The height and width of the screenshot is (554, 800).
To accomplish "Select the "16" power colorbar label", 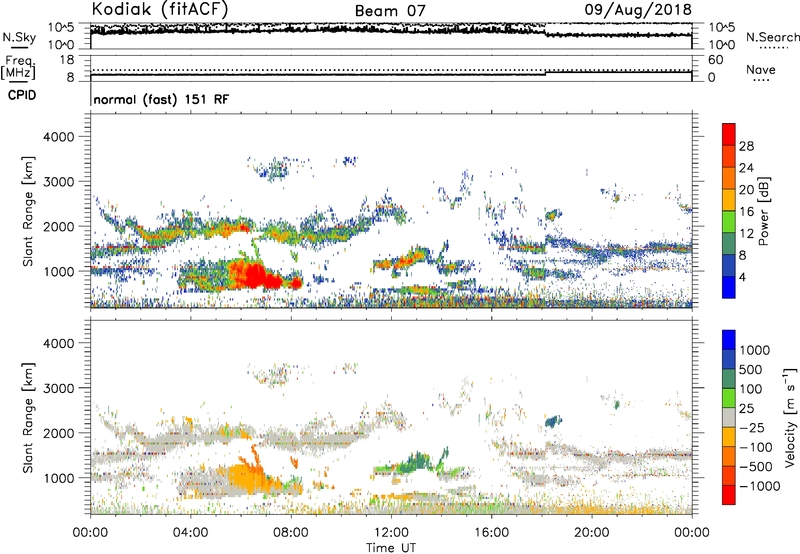I will 746,212.
